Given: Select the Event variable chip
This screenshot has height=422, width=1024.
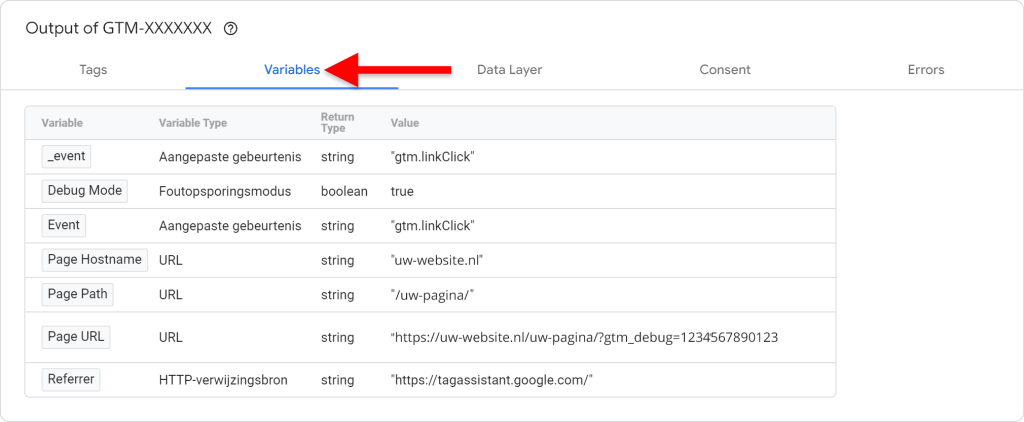Looking at the screenshot, I should [64, 225].
